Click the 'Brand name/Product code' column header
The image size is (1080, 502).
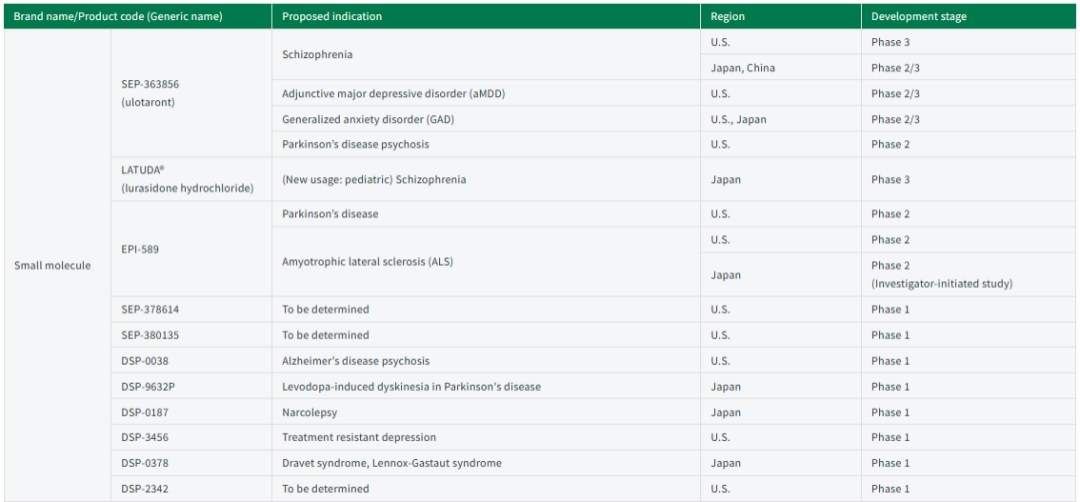click(118, 17)
